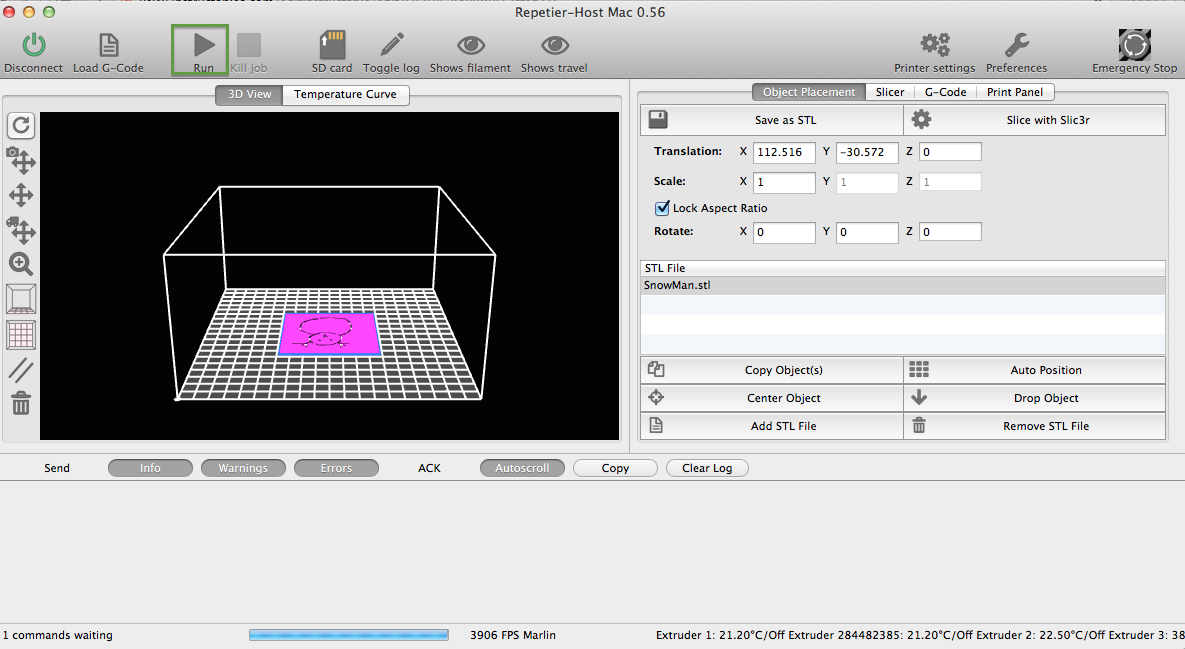The image size is (1185, 649).
Task: Open Preferences wrench icon
Action: click(x=1016, y=45)
